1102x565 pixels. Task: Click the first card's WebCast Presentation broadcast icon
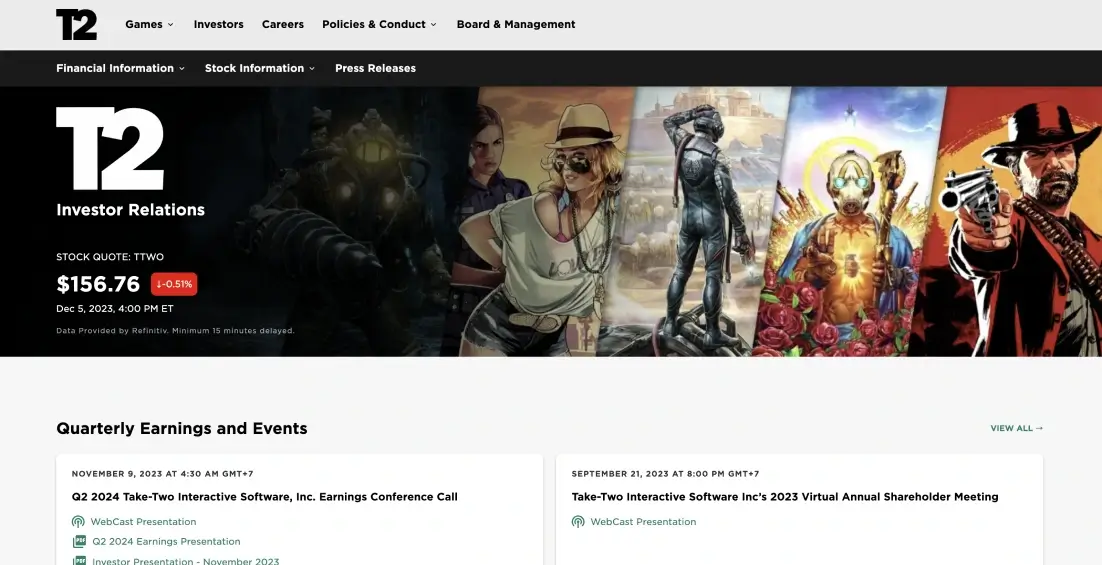tap(78, 521)
